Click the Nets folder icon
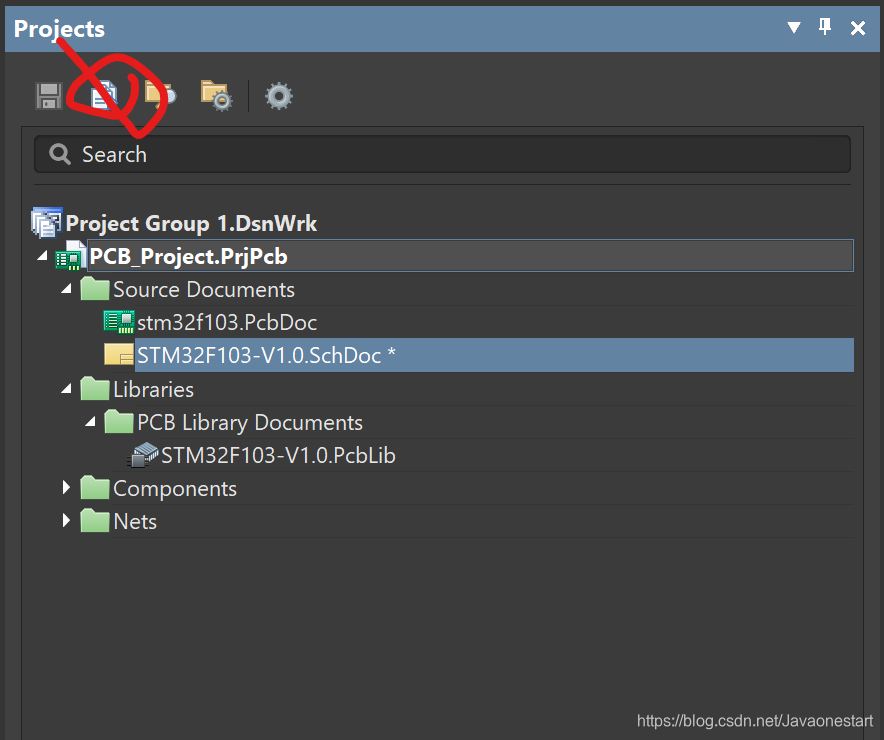 pos(95,520)
